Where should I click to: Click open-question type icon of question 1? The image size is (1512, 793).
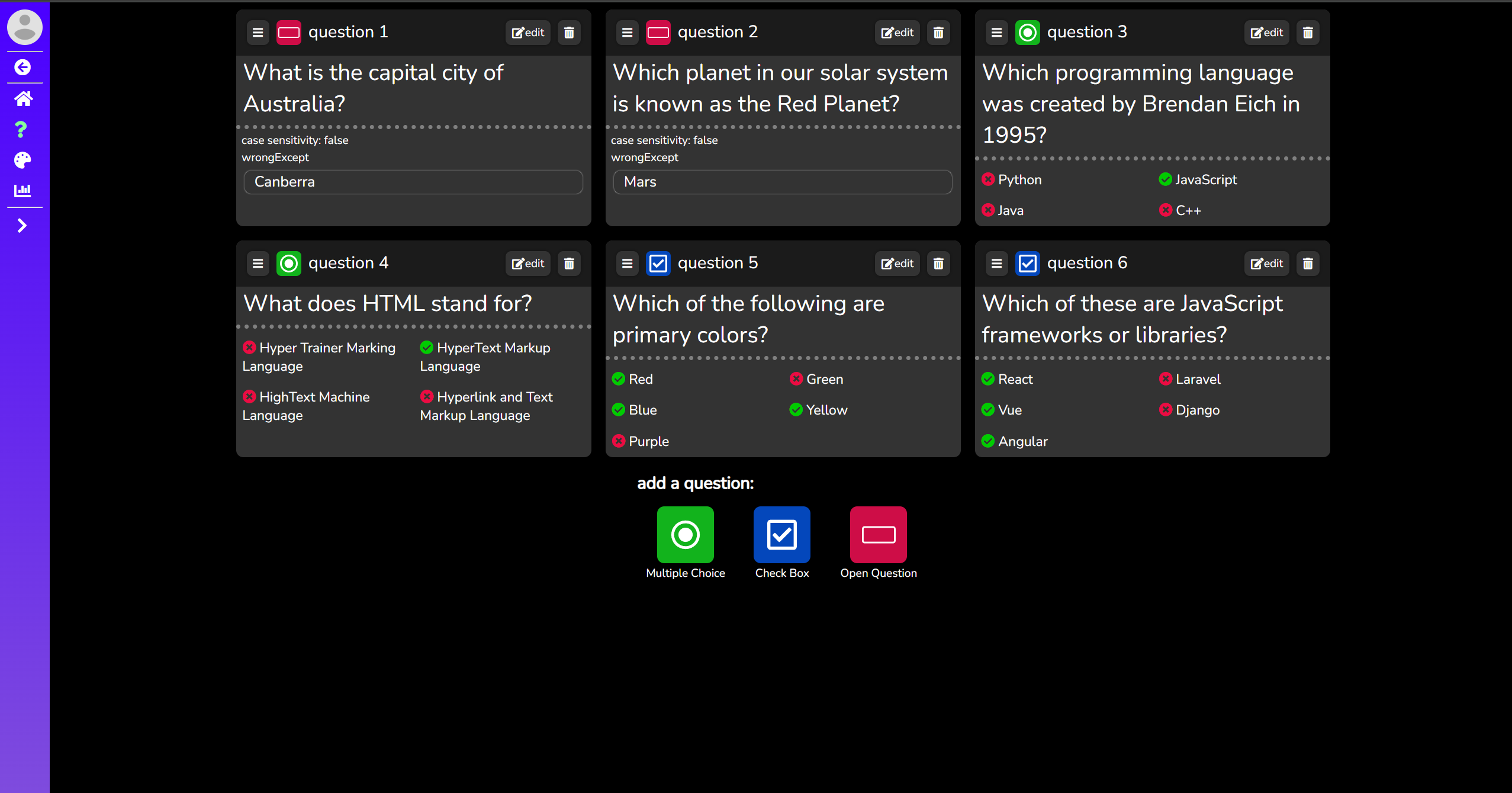(x=289, y=33)
